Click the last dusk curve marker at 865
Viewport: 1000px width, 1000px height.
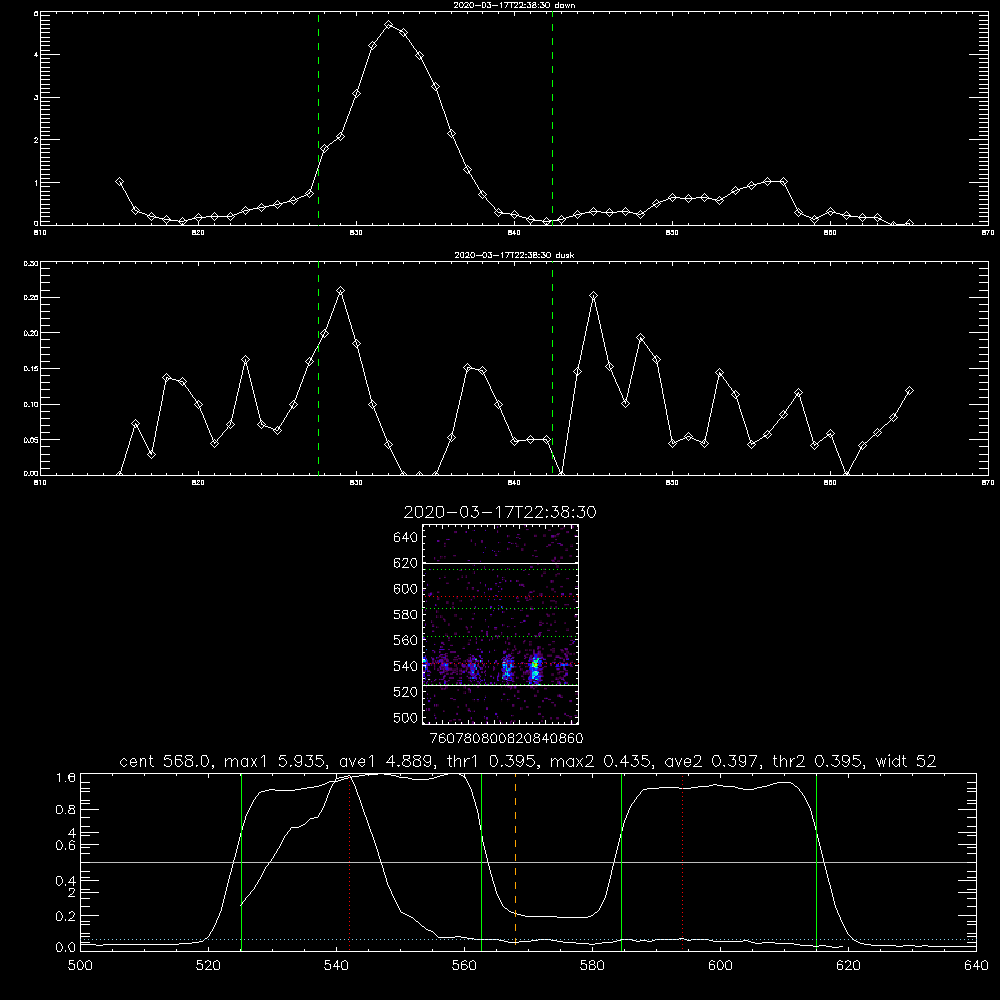[909, 390]
